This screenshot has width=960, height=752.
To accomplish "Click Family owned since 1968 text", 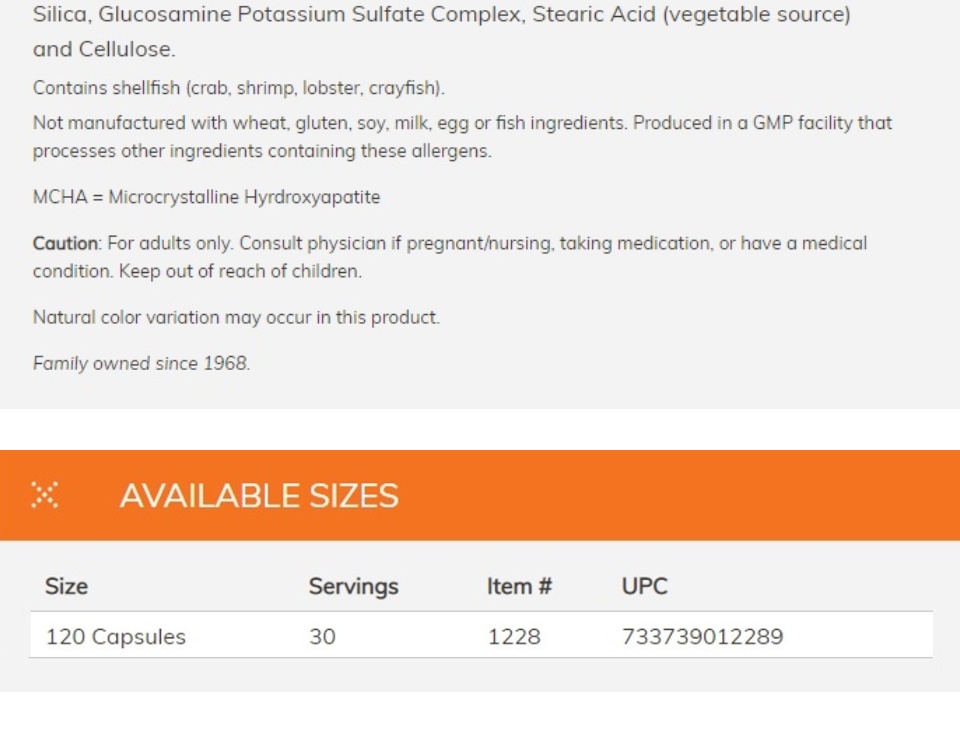I will 141,363.
